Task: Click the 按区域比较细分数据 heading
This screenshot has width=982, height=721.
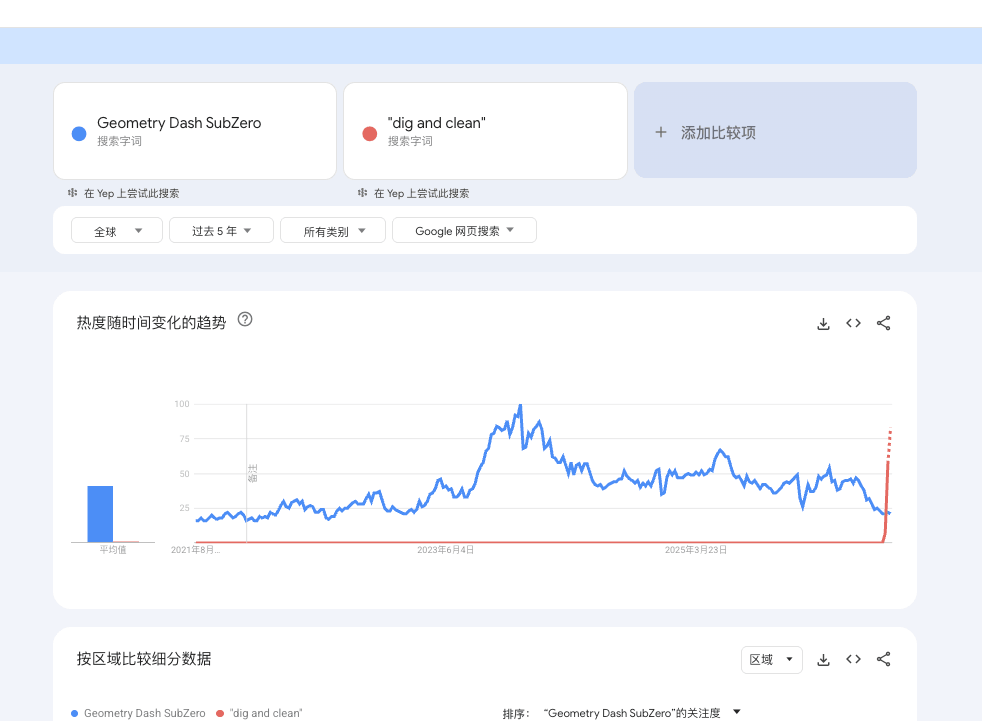Action: (144, 659)
